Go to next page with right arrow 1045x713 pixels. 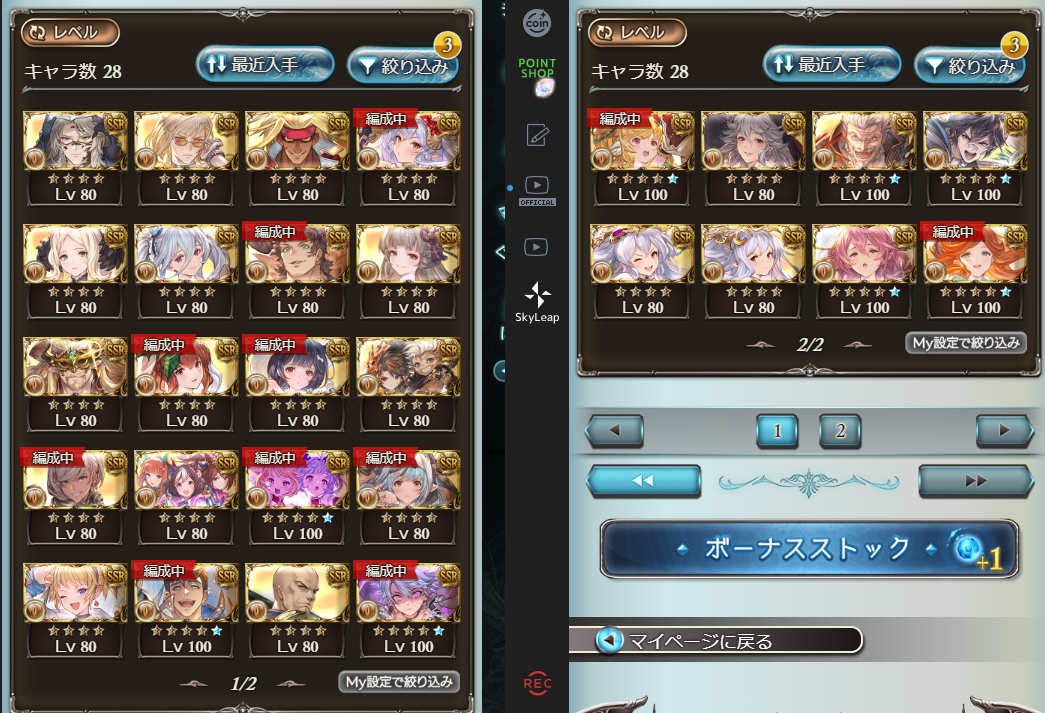click(x=1004, y=430)
